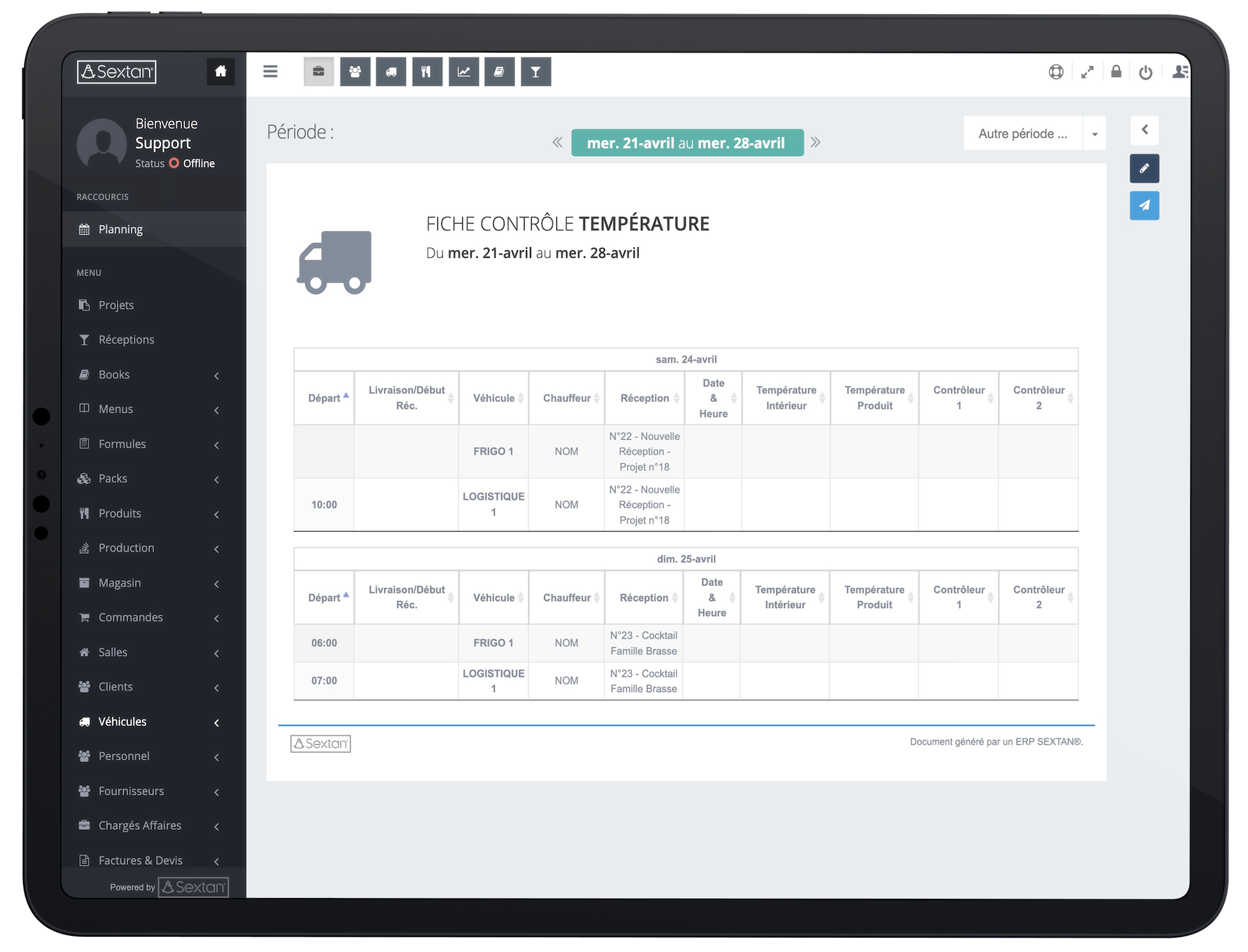Advance to next period with the right arrow

816,142
